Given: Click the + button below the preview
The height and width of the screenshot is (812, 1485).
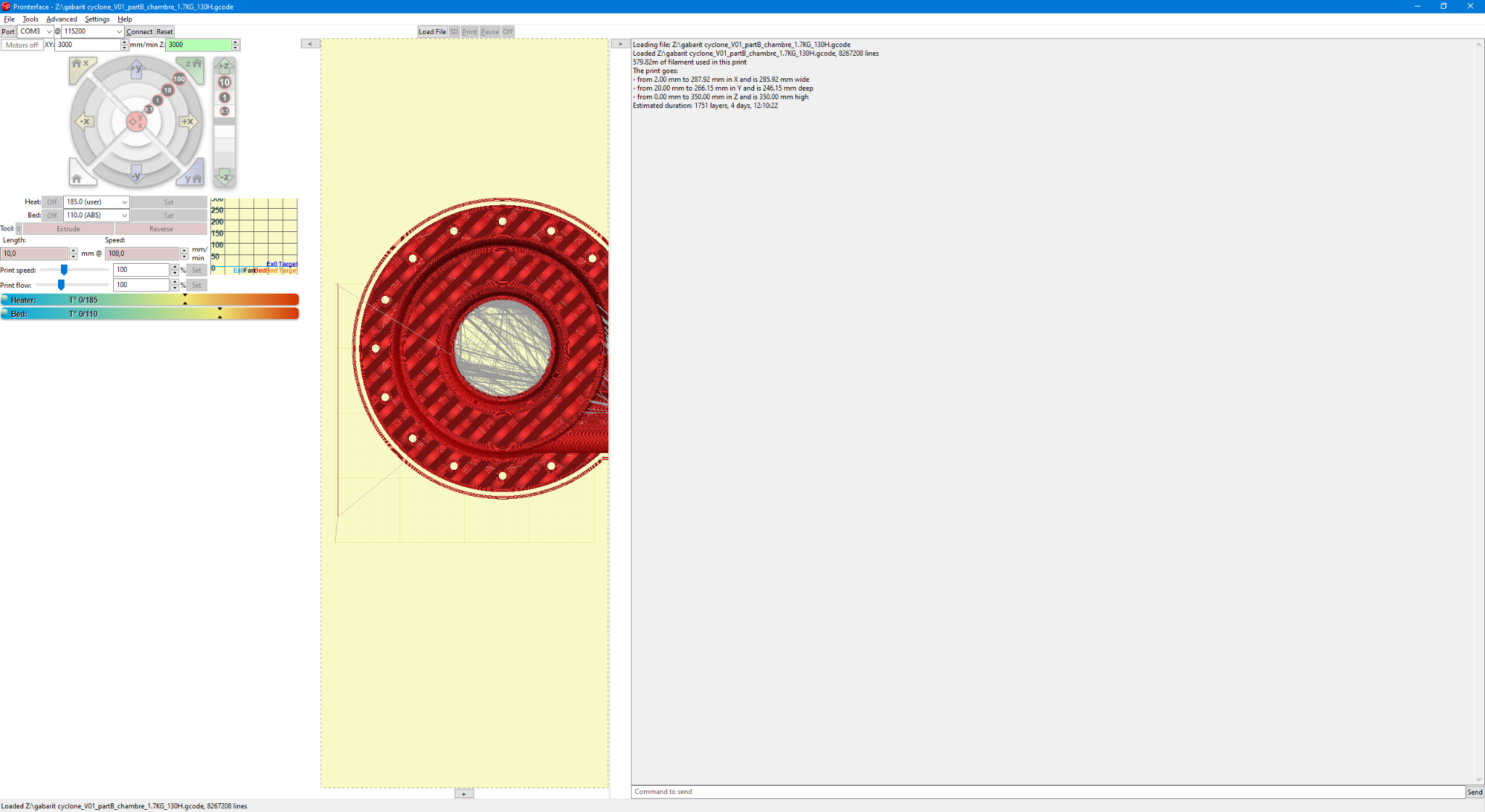Looking at the screenshot, I should [x=464, y=794].
